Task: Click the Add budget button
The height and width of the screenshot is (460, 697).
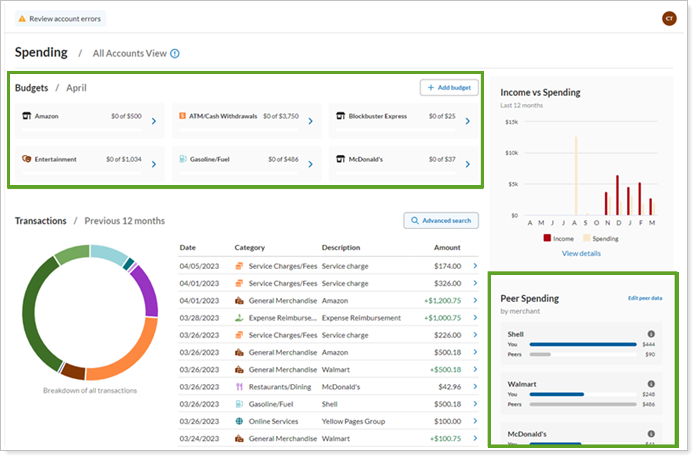Action: 449,88
